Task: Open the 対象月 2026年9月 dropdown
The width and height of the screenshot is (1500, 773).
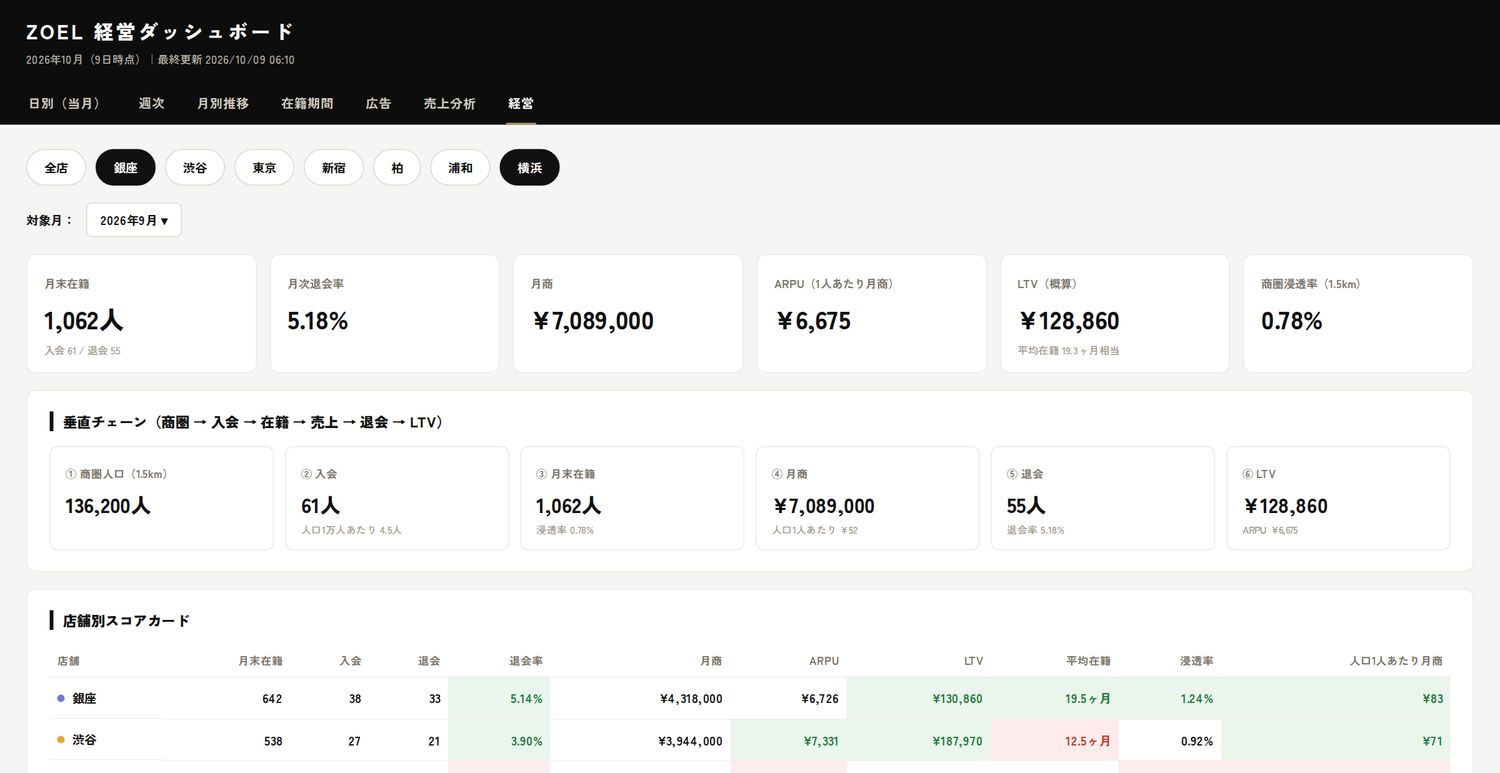Action: pyautogui.click(x=134, y=220)
